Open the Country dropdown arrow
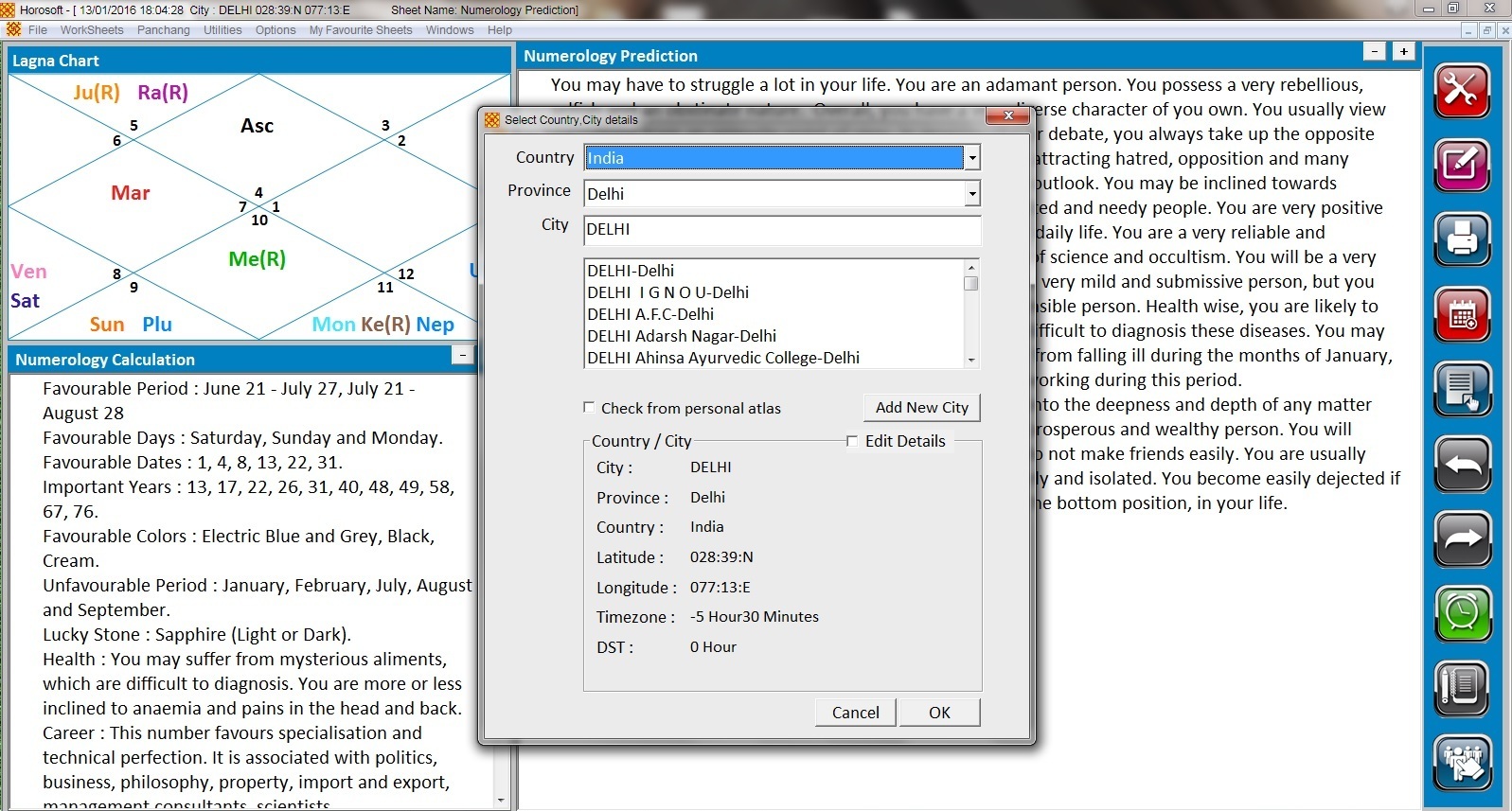1512x811 pixels. click(x=972, y=158)
